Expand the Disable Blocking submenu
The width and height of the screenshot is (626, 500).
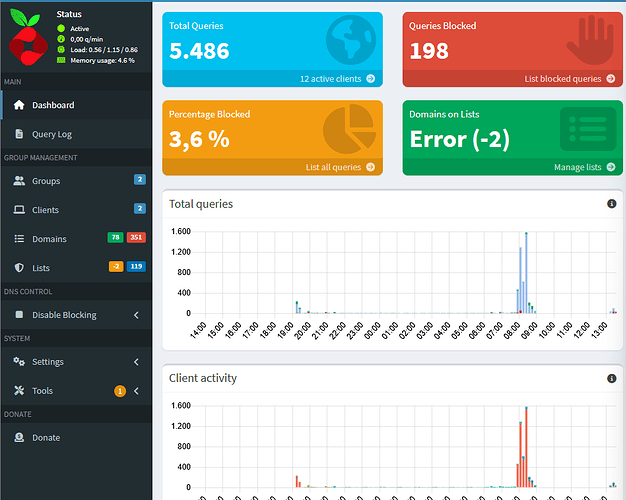pos(136,315)
